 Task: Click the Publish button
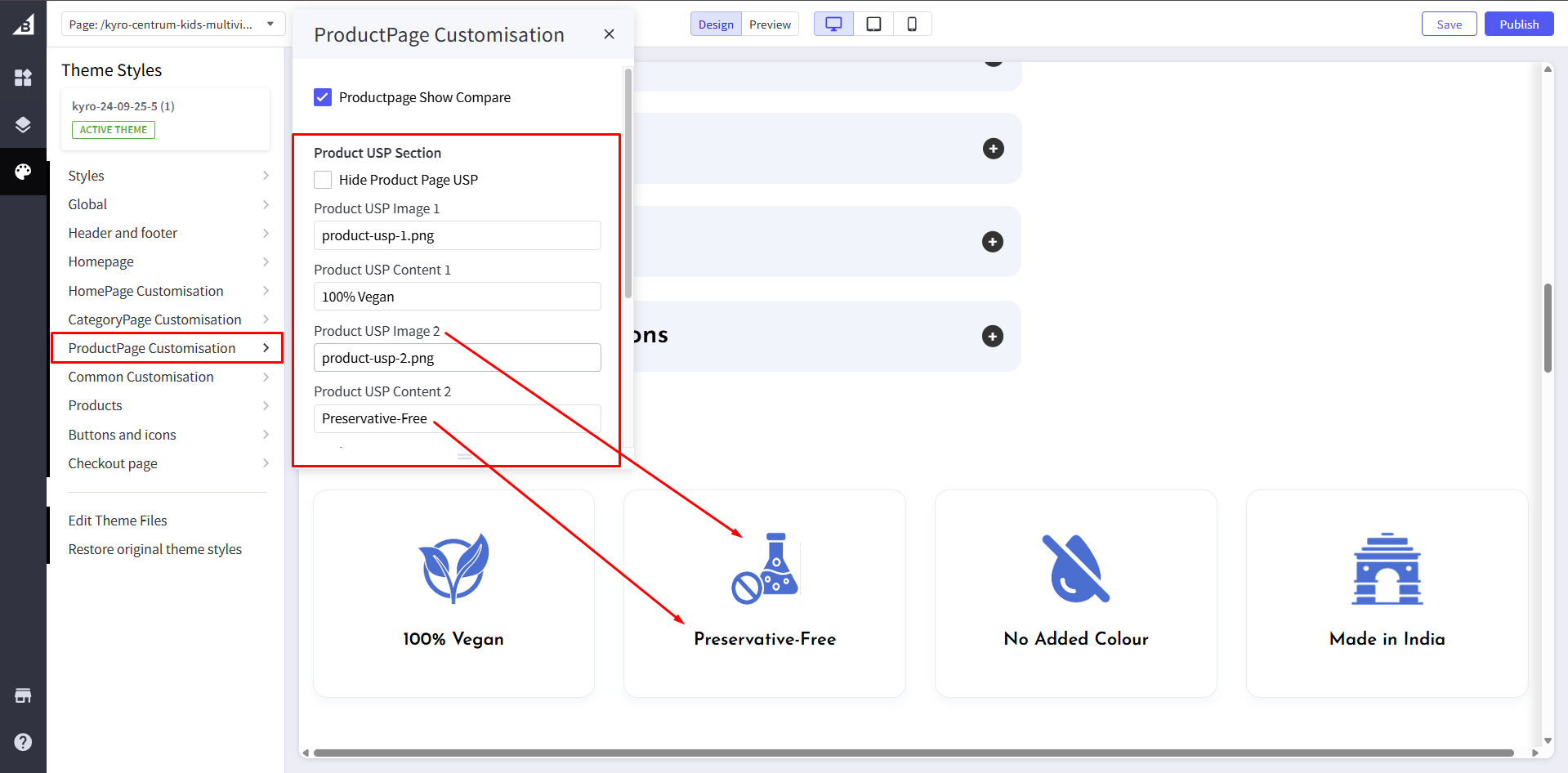coord(1518,25)
